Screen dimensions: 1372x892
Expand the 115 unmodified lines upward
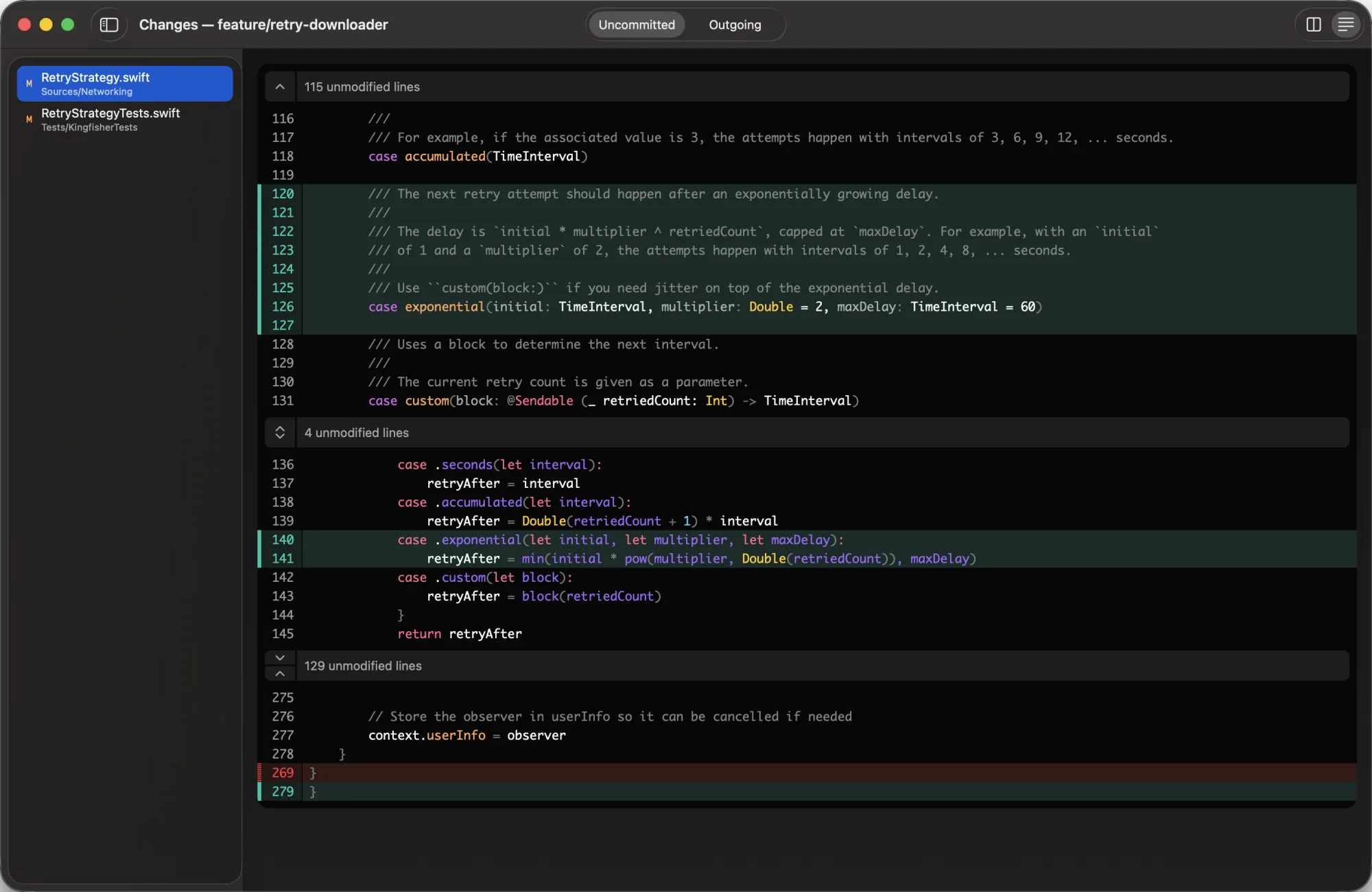(280, 87)
